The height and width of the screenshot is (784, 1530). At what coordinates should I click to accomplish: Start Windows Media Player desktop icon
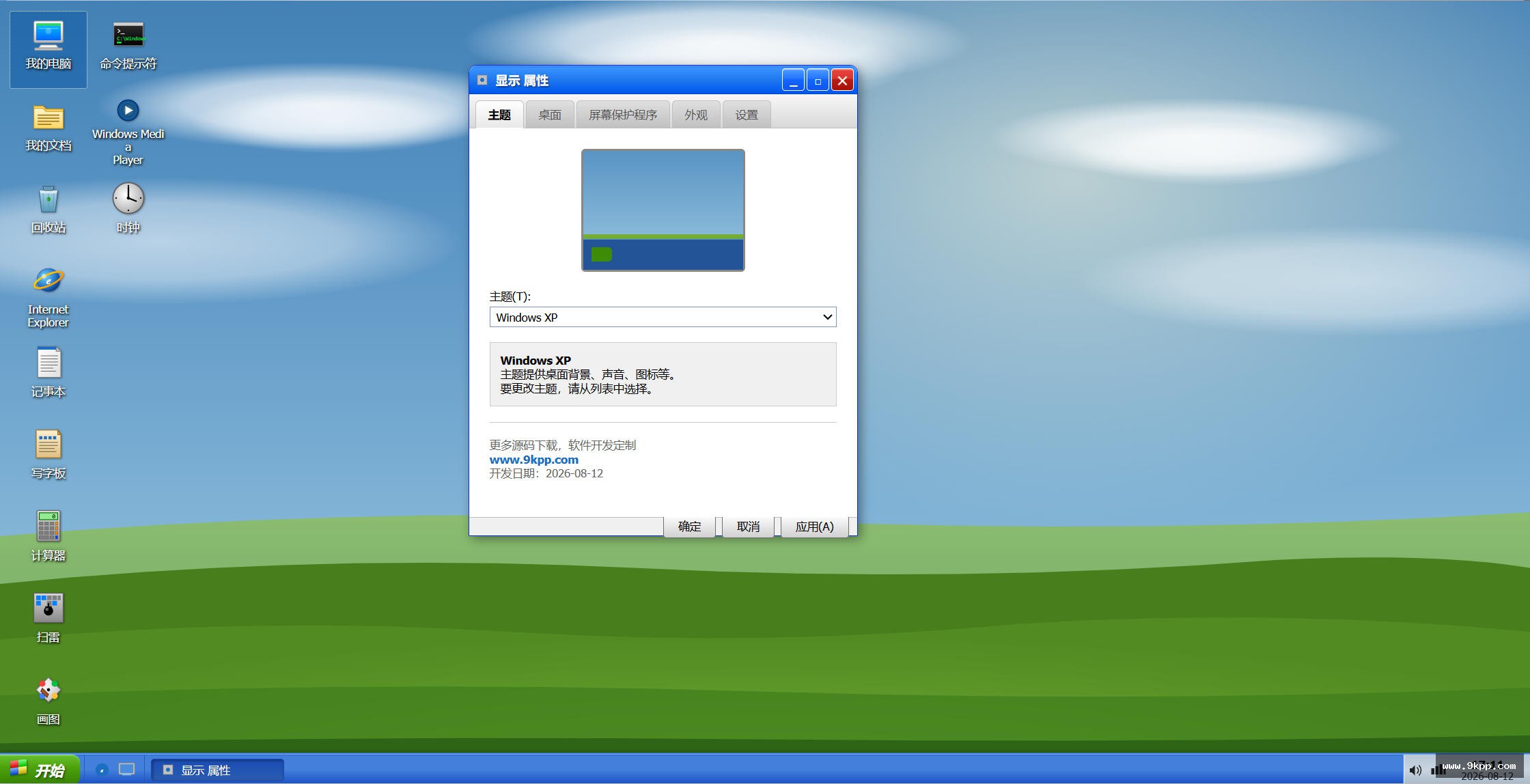[x=128, y=132]
